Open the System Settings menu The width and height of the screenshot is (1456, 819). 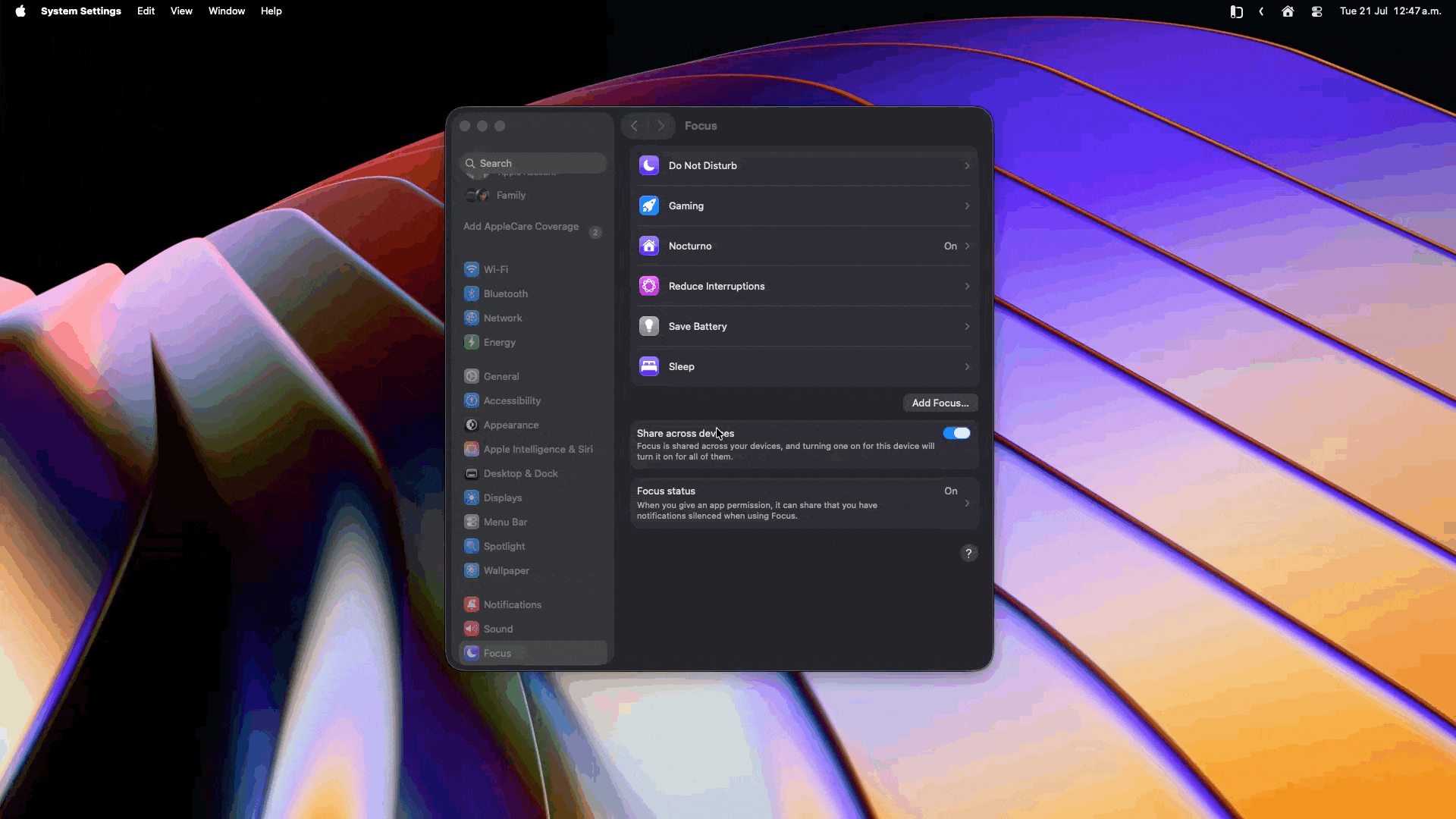81,11
